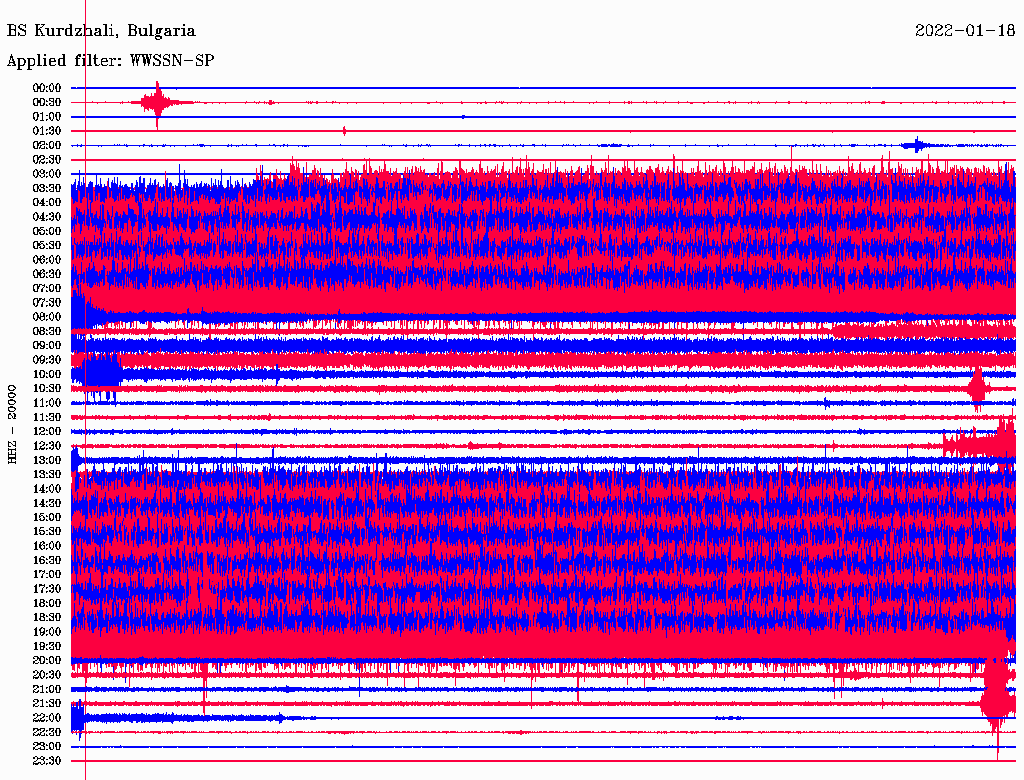Select the 03:00 time label
Image resolution: width=1024 pixels, height=780 pixels.
[47, 174]
